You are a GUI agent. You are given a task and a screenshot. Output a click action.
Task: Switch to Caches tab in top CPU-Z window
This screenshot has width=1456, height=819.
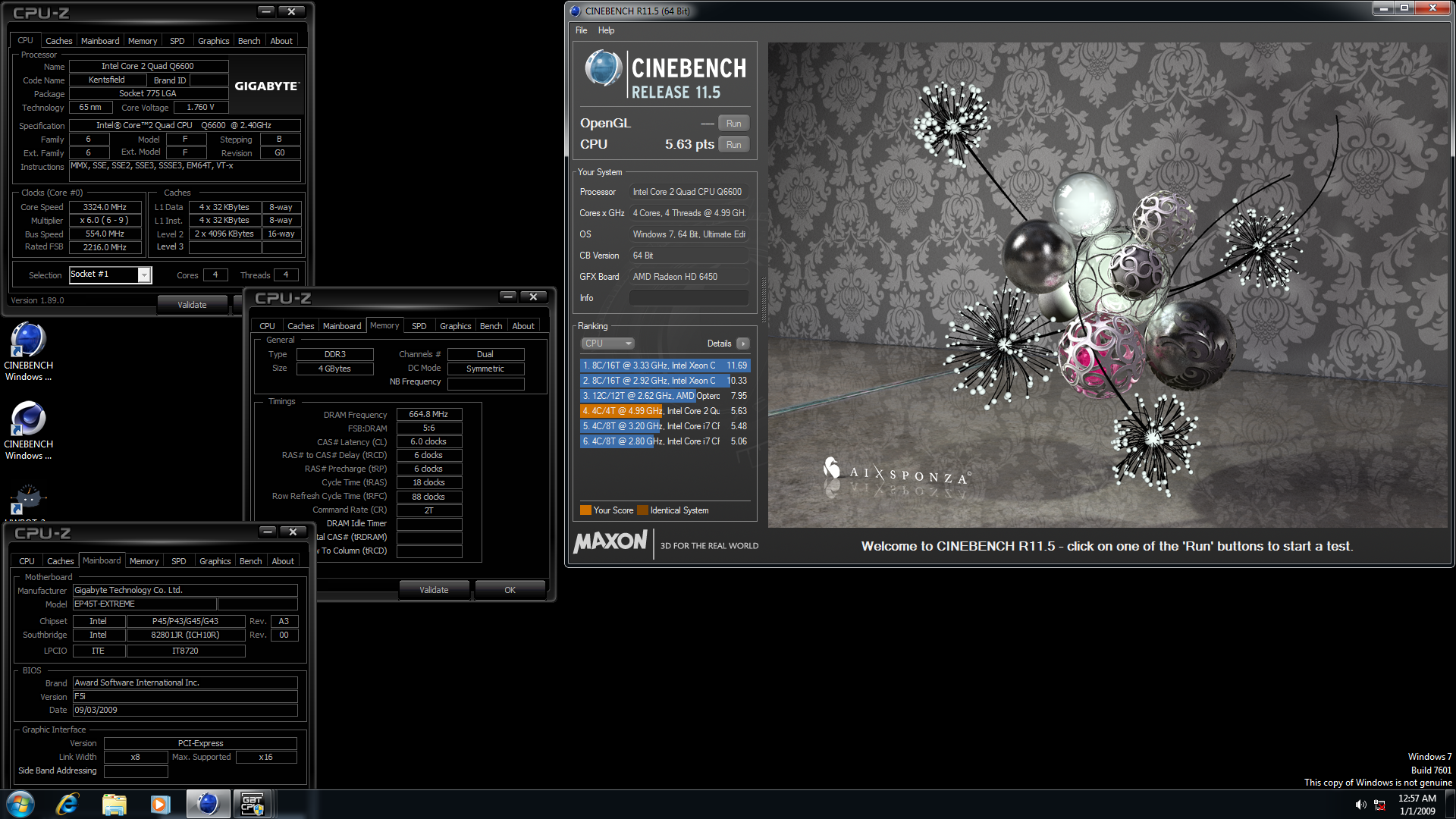[x=58, y=41]
